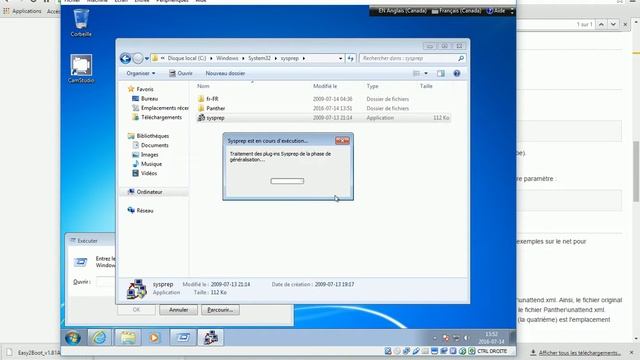Click System32 in the address path
The height and width of the screenshot is (360, 640).
tap(259, 58)
